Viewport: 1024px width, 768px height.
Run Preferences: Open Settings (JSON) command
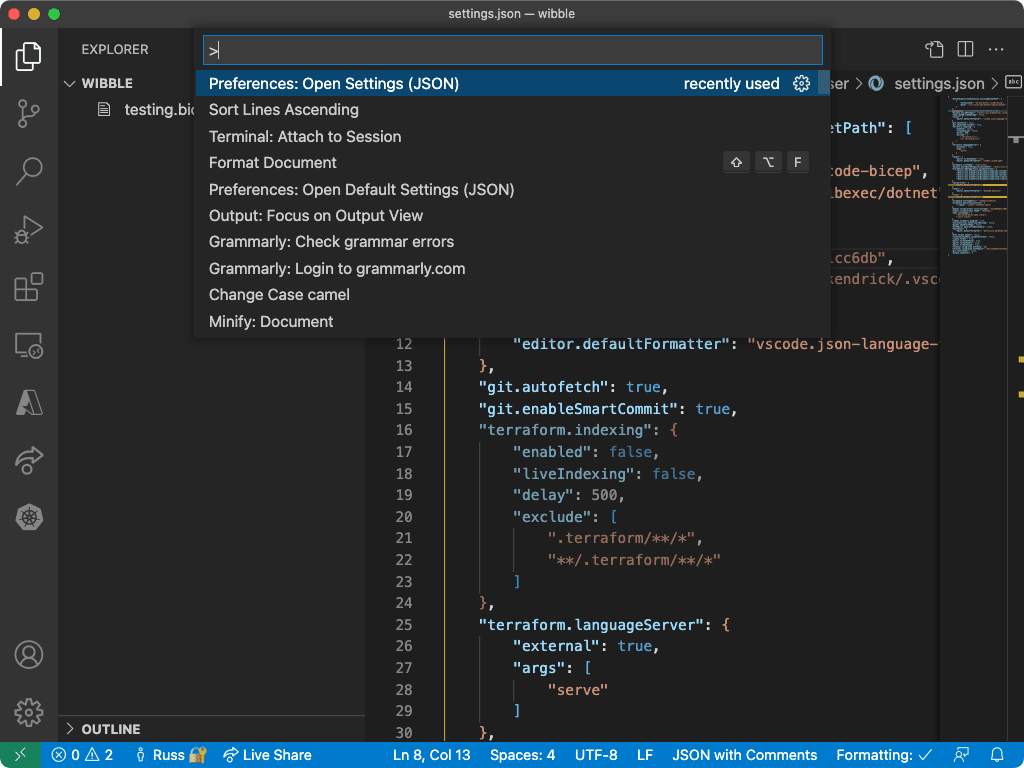click(513, 84)
